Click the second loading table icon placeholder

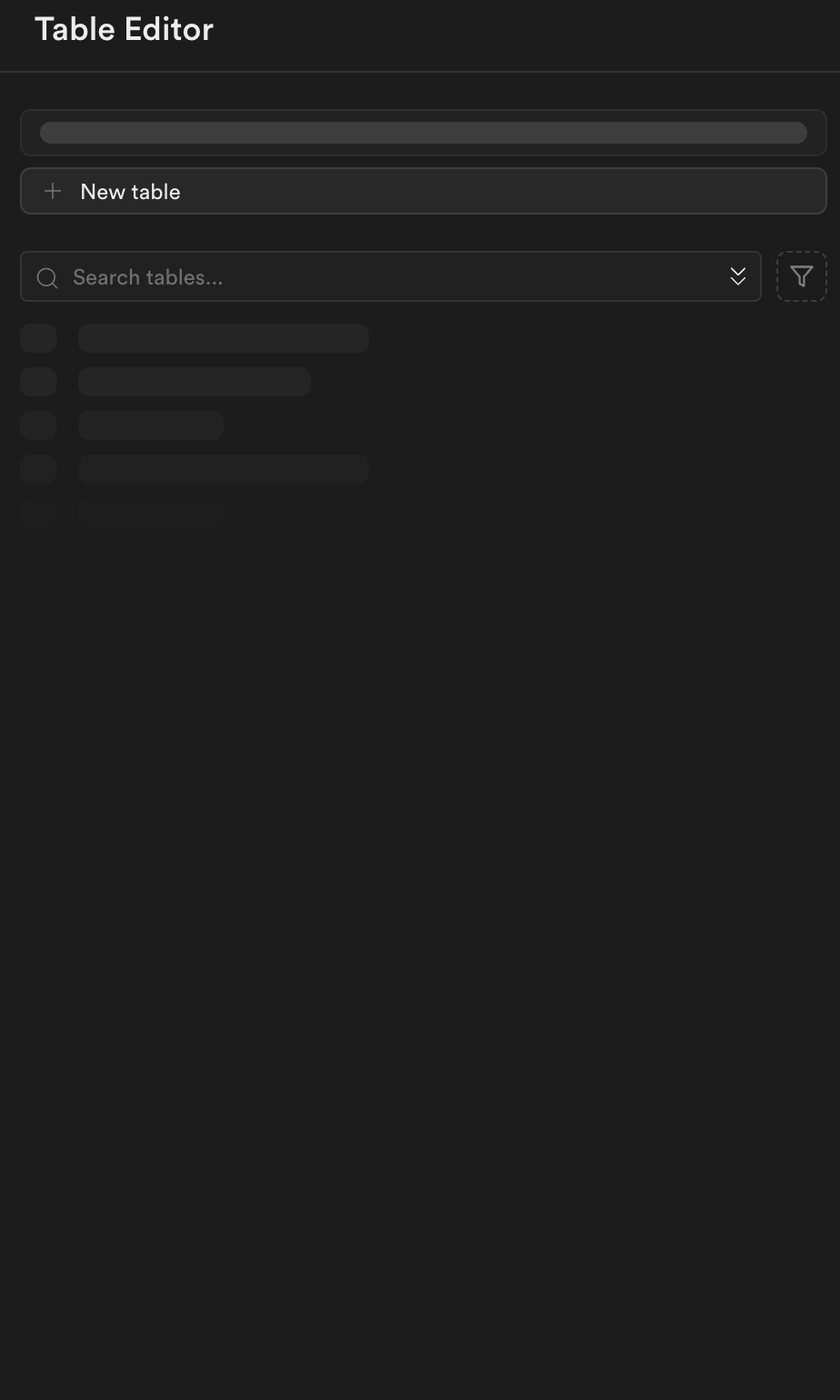pyautogui.click(x=38, y=382)
